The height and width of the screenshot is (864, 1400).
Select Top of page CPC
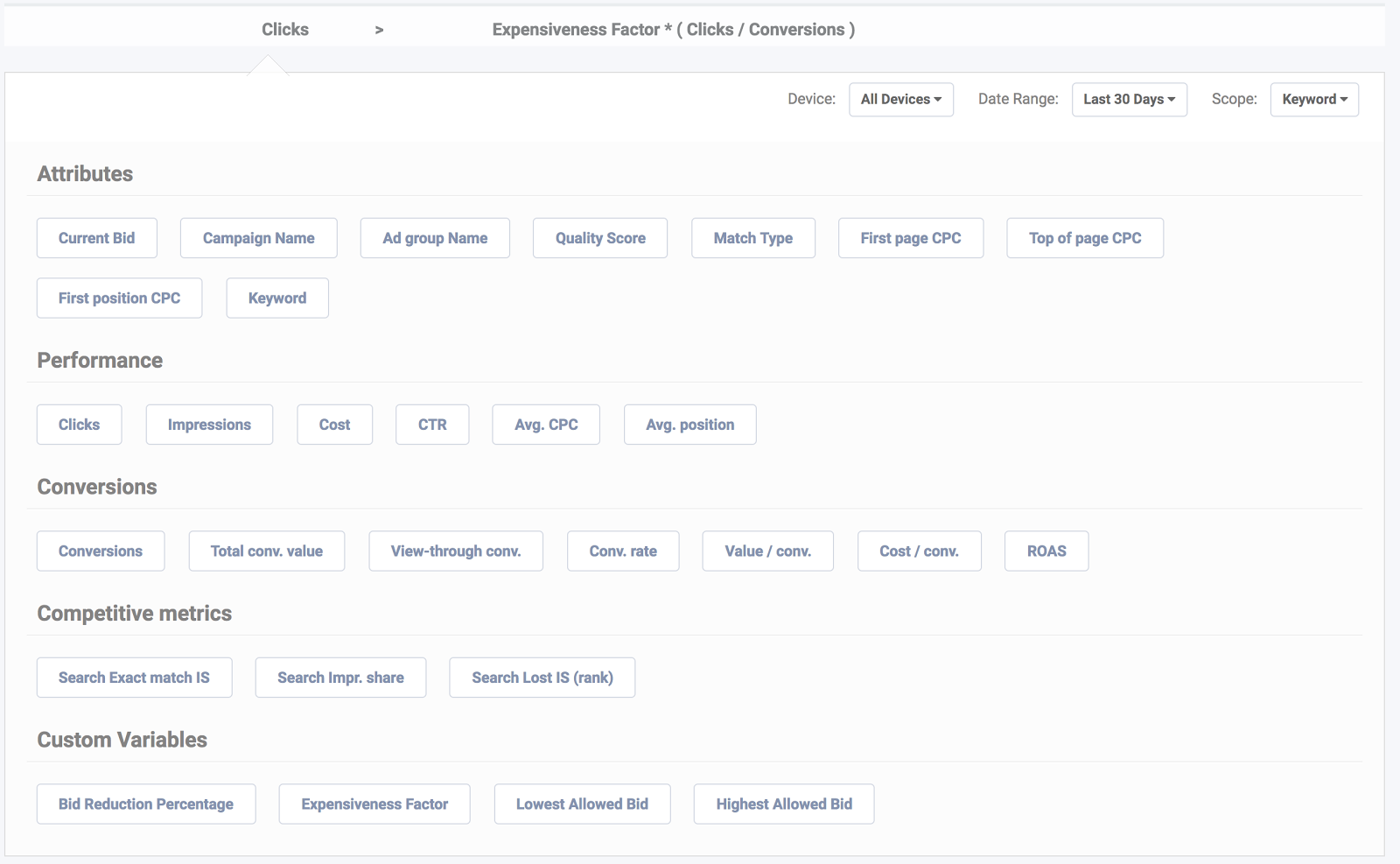(x=1085, y=238)
